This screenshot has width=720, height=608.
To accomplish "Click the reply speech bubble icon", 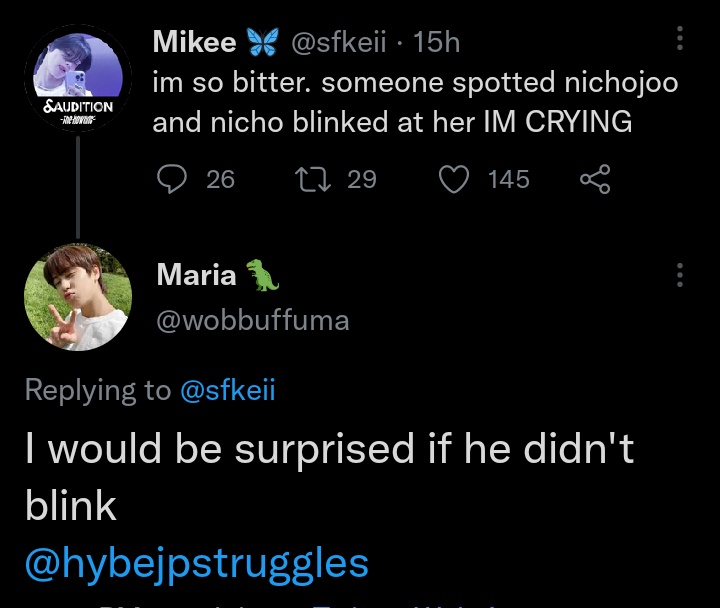I will click(172, 179).
